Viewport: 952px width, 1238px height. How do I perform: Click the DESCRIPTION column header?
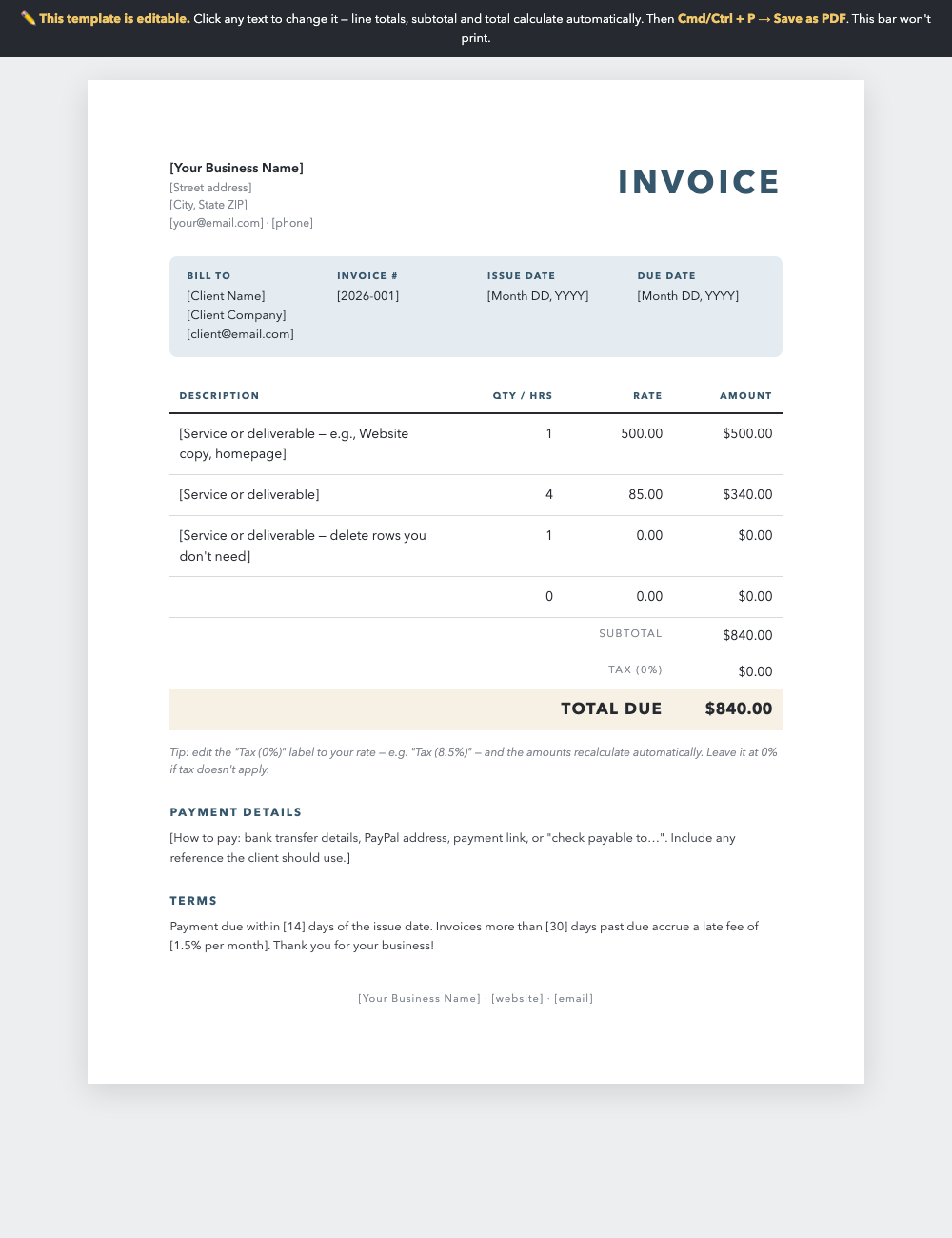click(x=219, y=395)
